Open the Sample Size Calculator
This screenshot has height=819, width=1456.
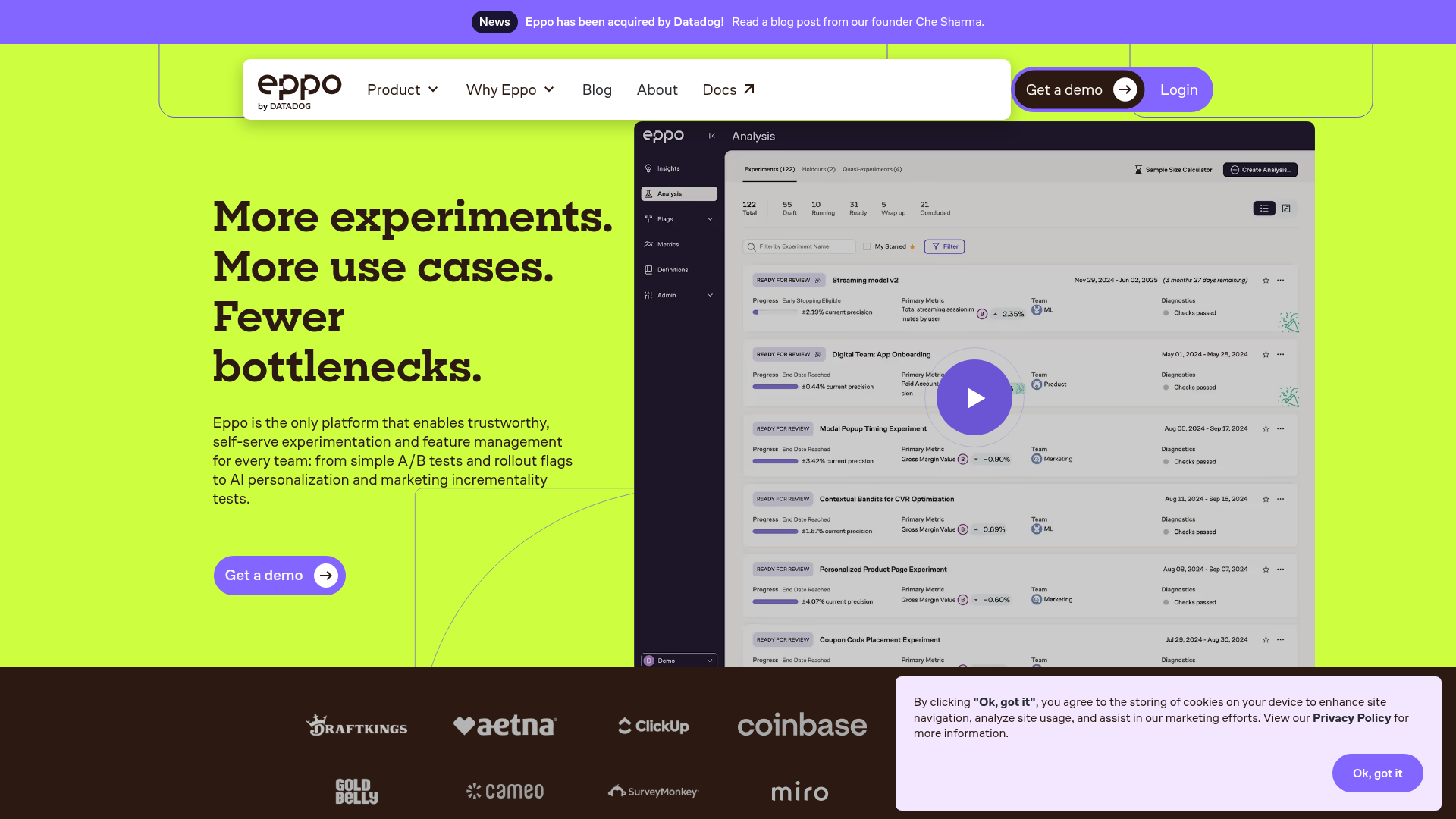[x=1172, y=169]
